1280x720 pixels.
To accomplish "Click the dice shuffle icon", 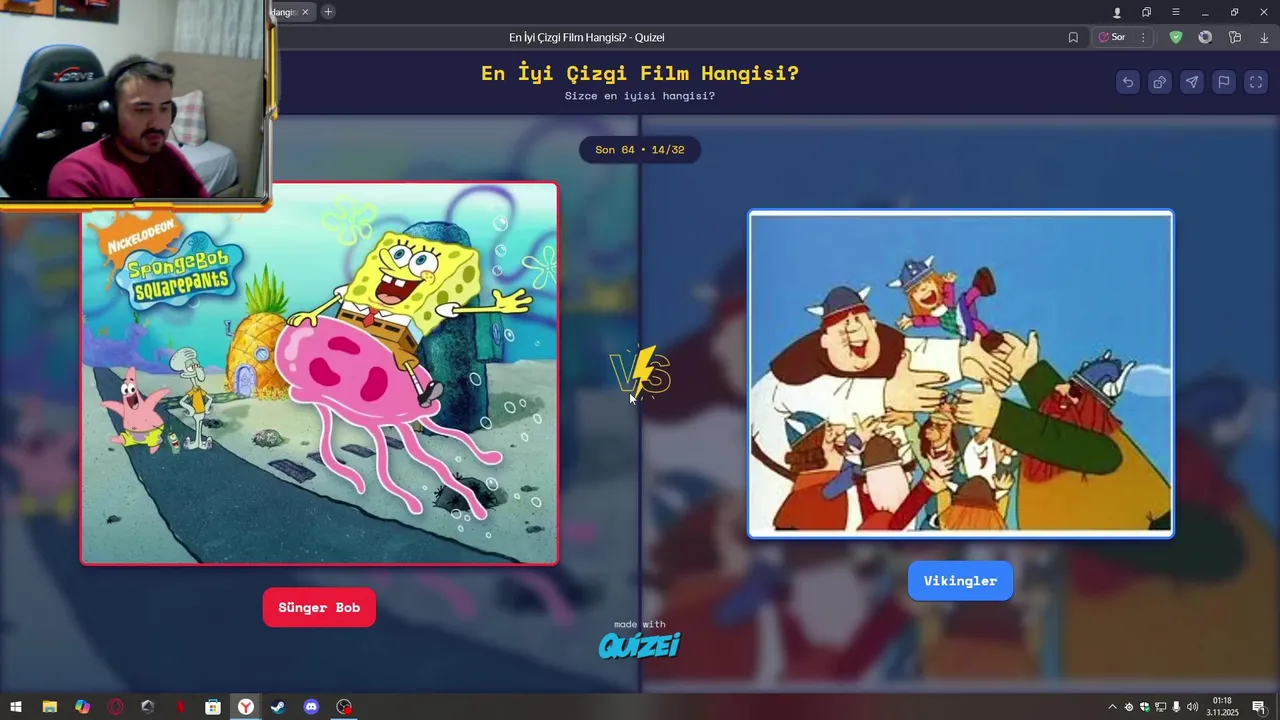I will [1160, 82].
